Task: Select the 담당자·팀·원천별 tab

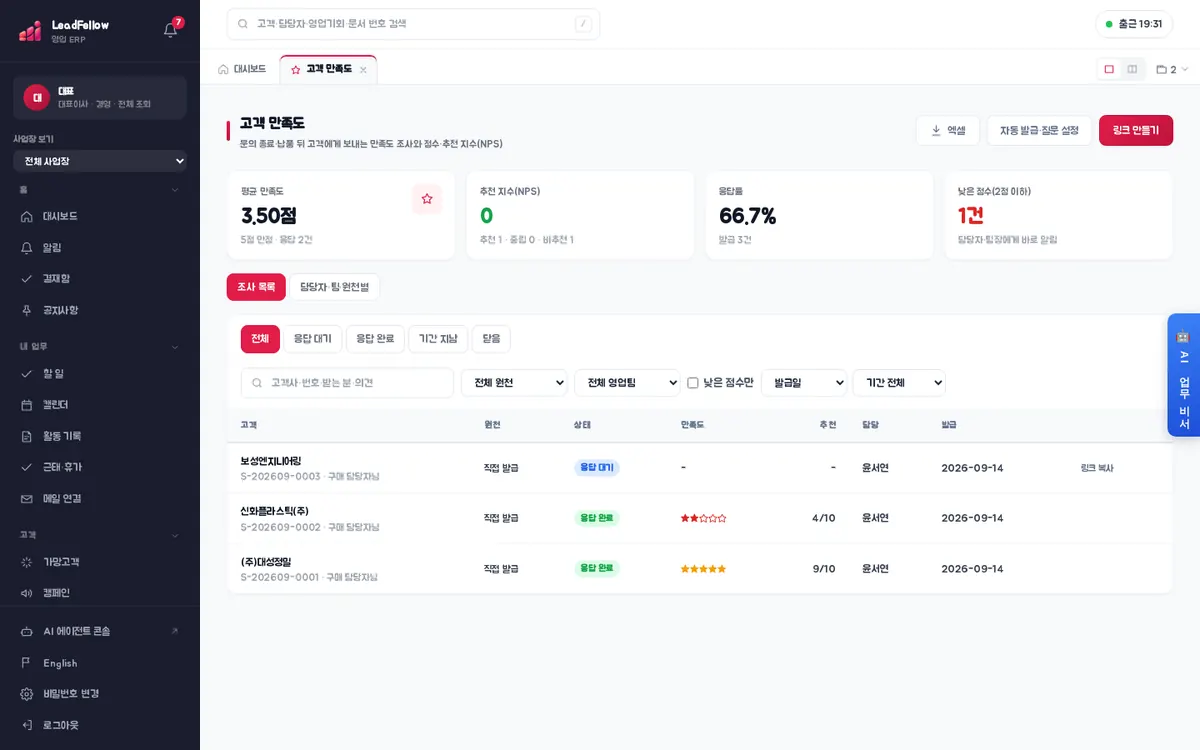Action: tap(334, 287)
